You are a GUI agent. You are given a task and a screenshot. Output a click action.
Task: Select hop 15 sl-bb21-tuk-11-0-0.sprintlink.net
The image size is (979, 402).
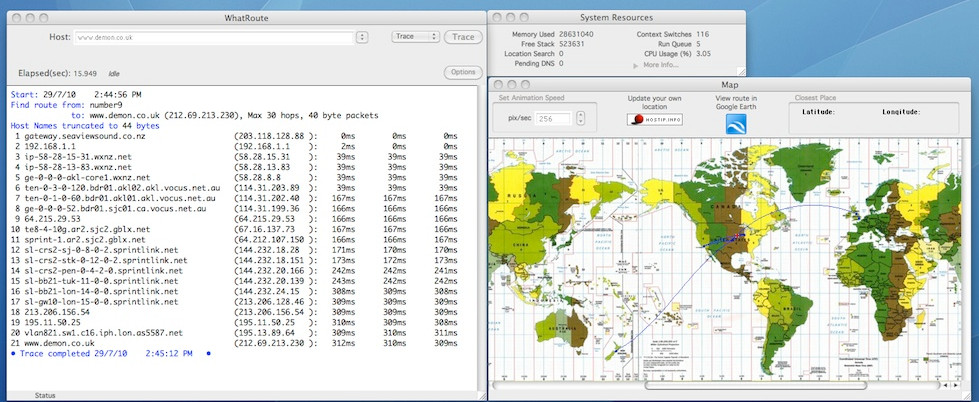pyautogui.click(x=101, y=281)
